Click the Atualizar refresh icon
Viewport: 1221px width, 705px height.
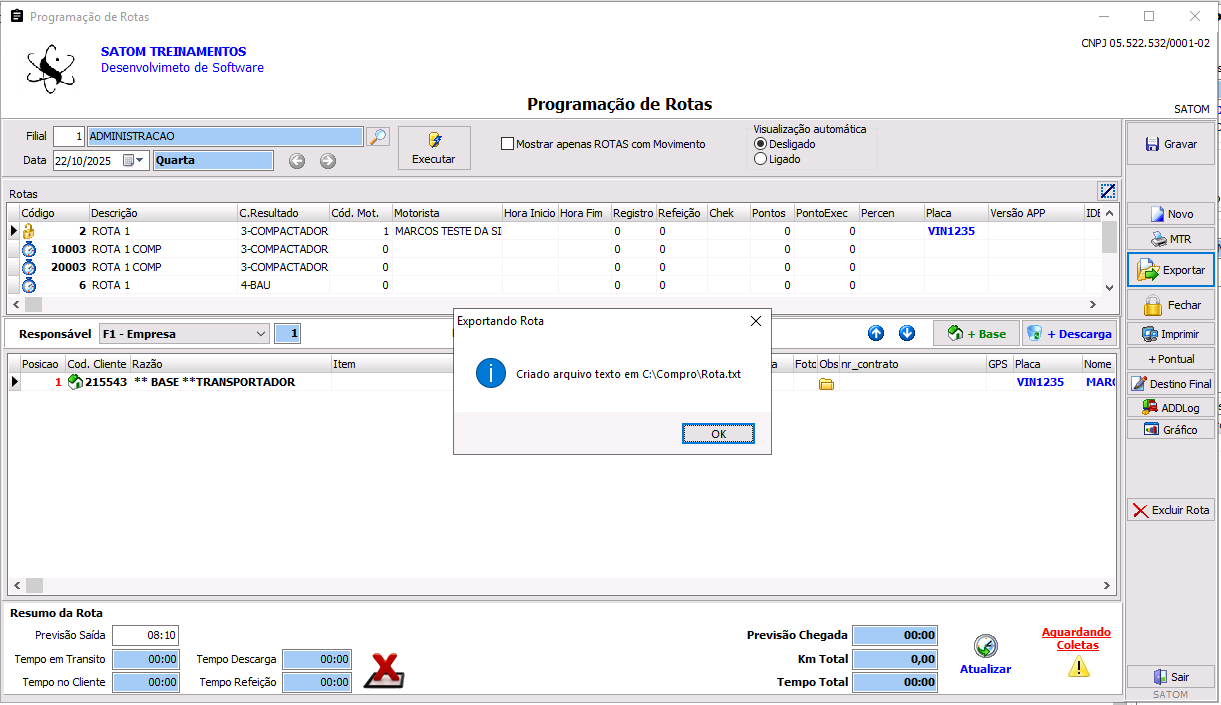[x=985, y=647]
